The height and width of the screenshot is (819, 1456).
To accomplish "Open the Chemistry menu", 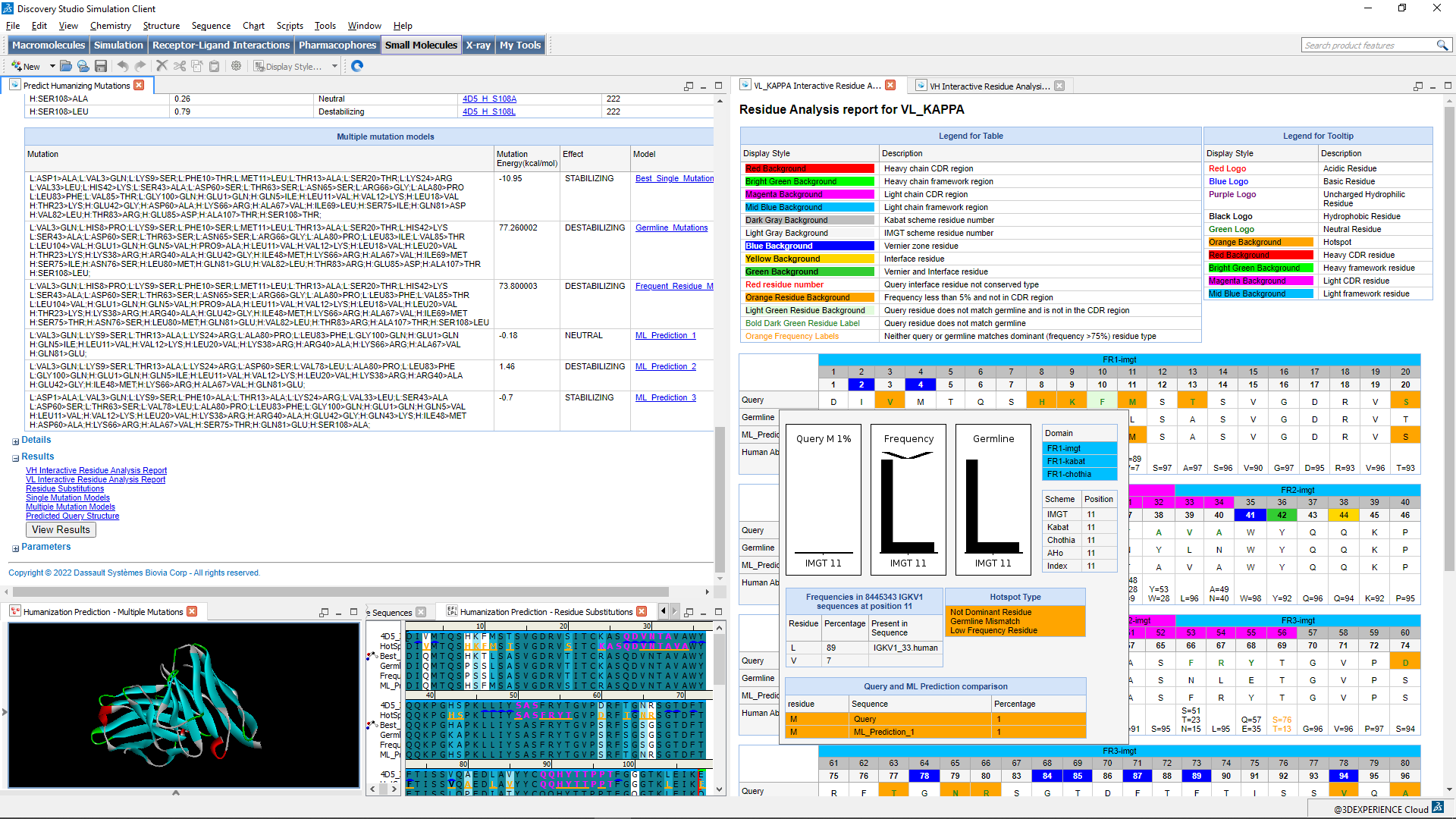I will coord(110,26).
